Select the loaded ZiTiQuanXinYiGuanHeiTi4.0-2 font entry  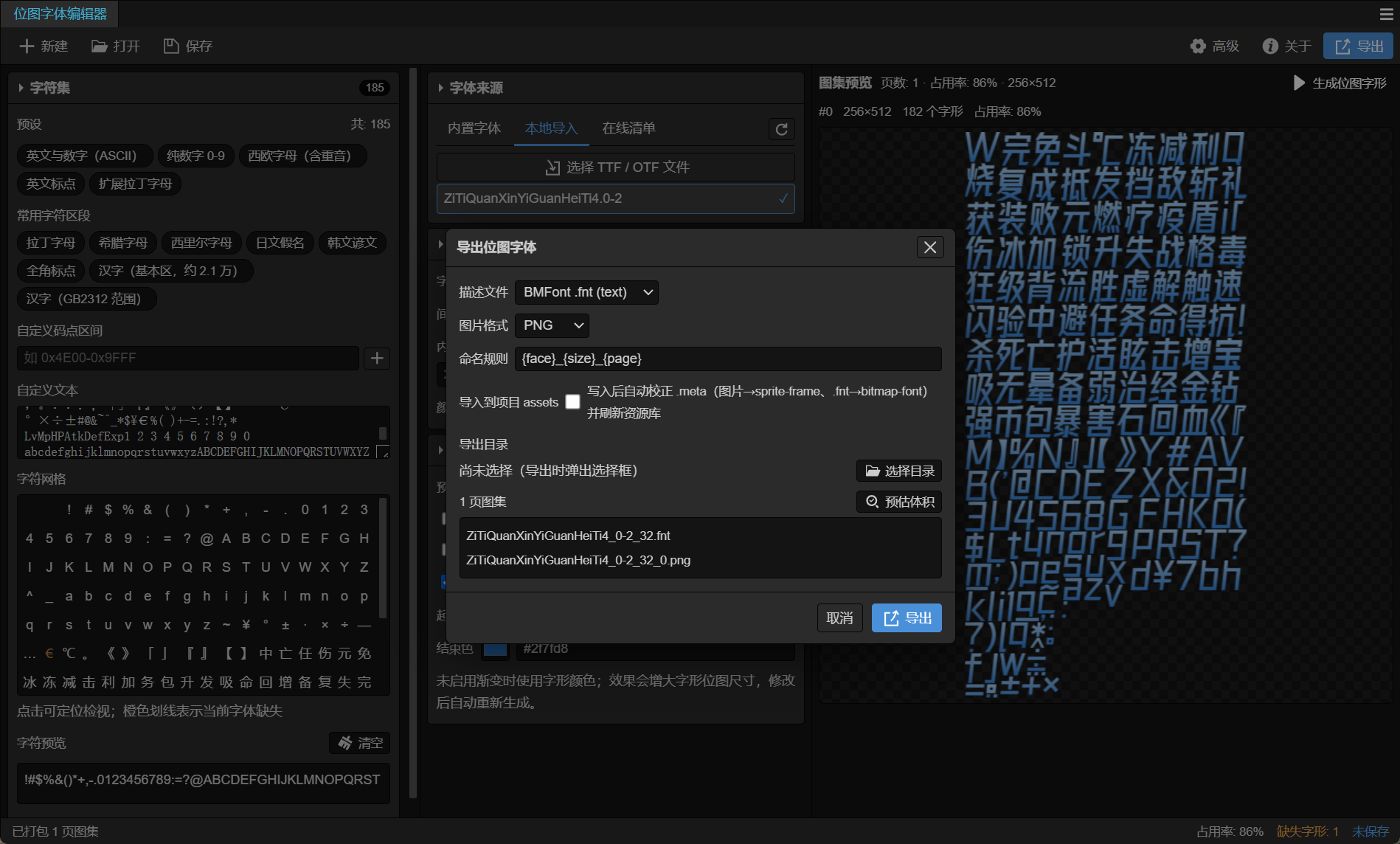(616, 198)
